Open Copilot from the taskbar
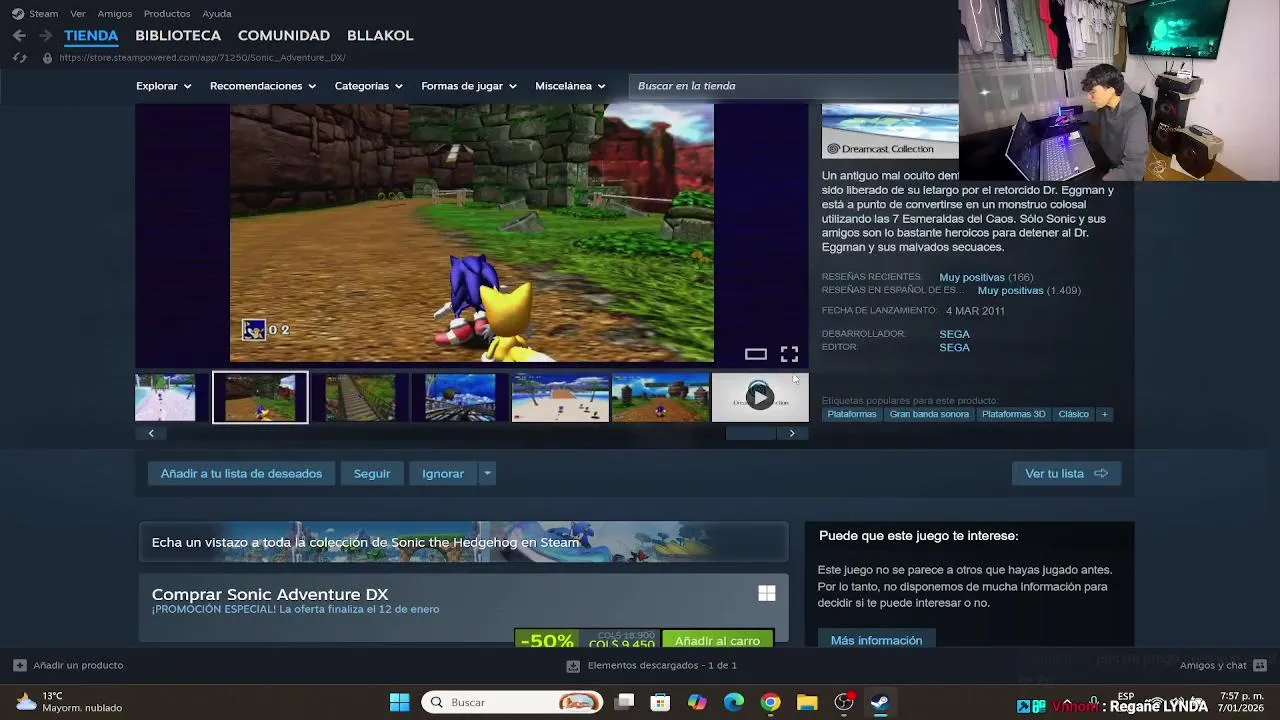 (697, 702)
